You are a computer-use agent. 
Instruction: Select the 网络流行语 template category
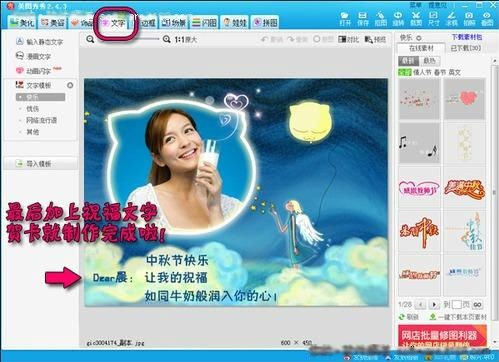pyautogui.click(x=41, y=120)
